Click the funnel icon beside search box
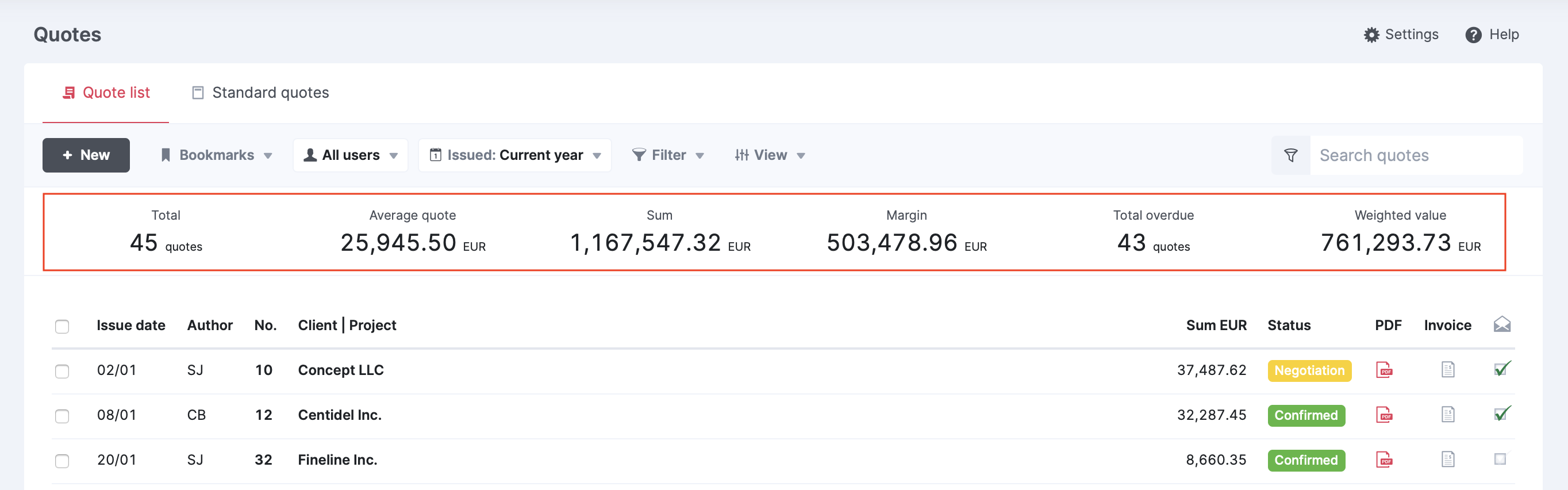Image resolution: width=1568 pixels, height=490 pixels. click(x=1290, y=155)
